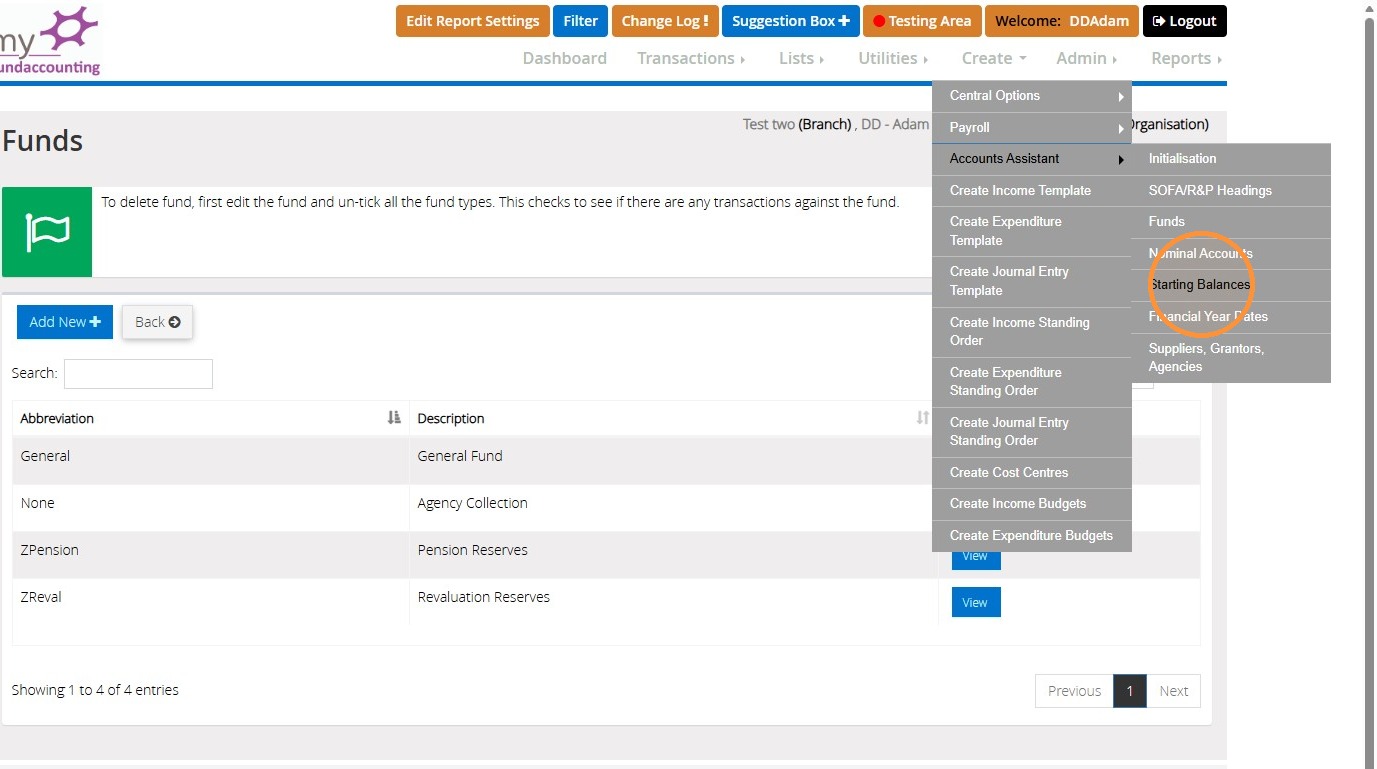Open the Change Log
This screenshot has height=769, width=1377.
665,21
